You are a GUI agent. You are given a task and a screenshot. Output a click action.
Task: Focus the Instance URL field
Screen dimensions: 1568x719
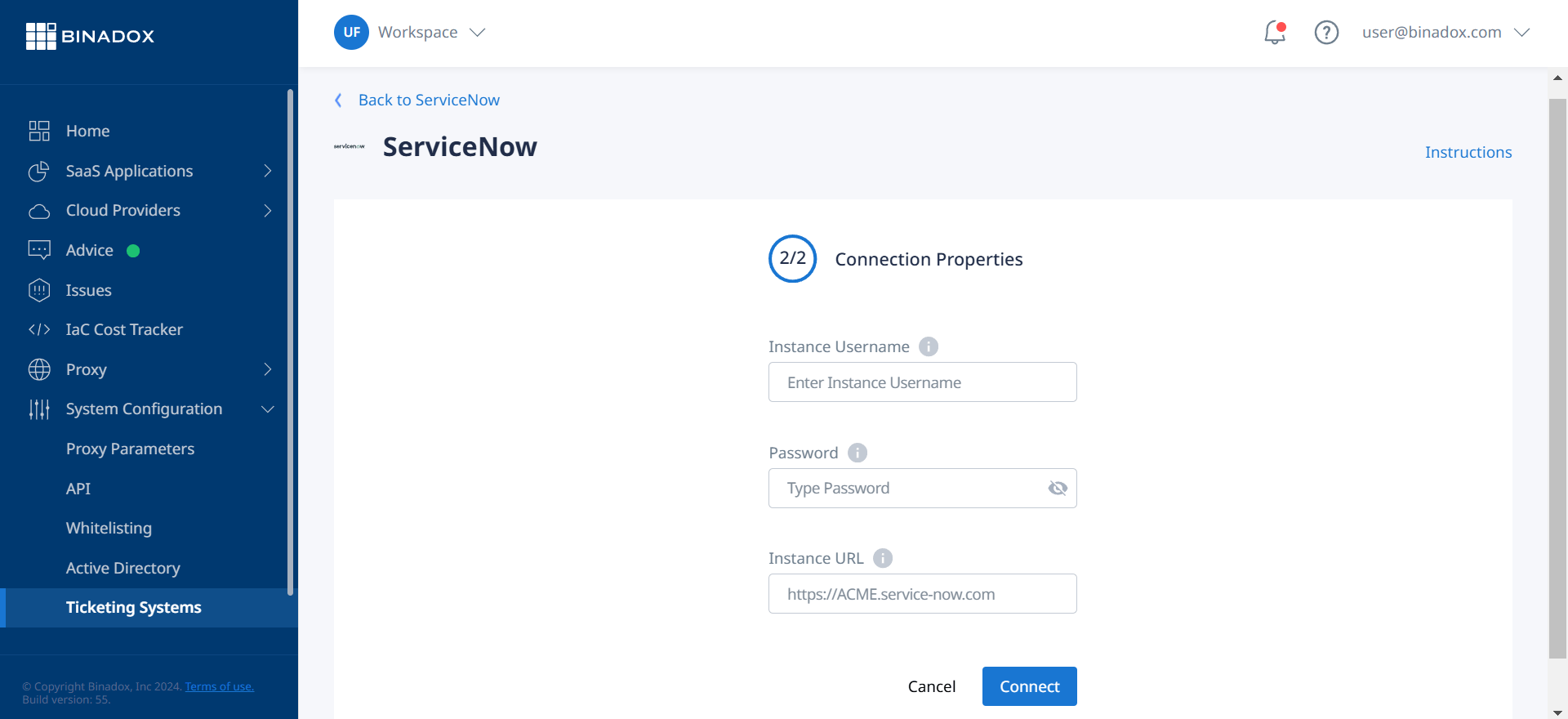pyautogui.click(x=922, y=594)
